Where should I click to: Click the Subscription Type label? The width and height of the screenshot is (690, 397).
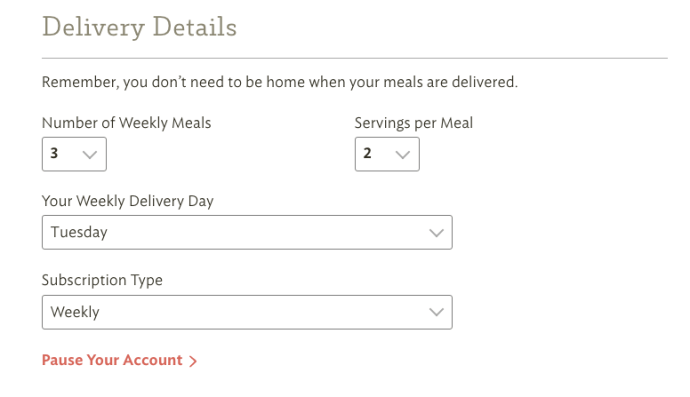102,280
